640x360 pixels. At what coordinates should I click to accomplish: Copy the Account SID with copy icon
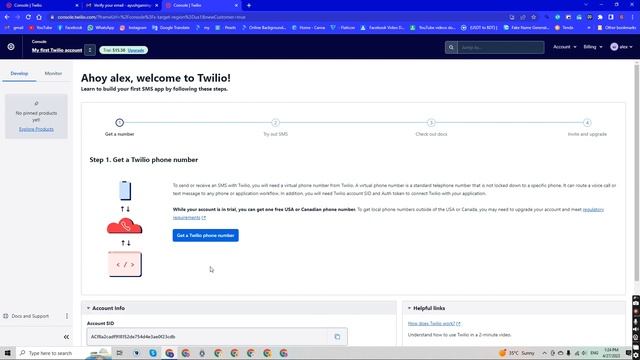(x=337, y=337)
